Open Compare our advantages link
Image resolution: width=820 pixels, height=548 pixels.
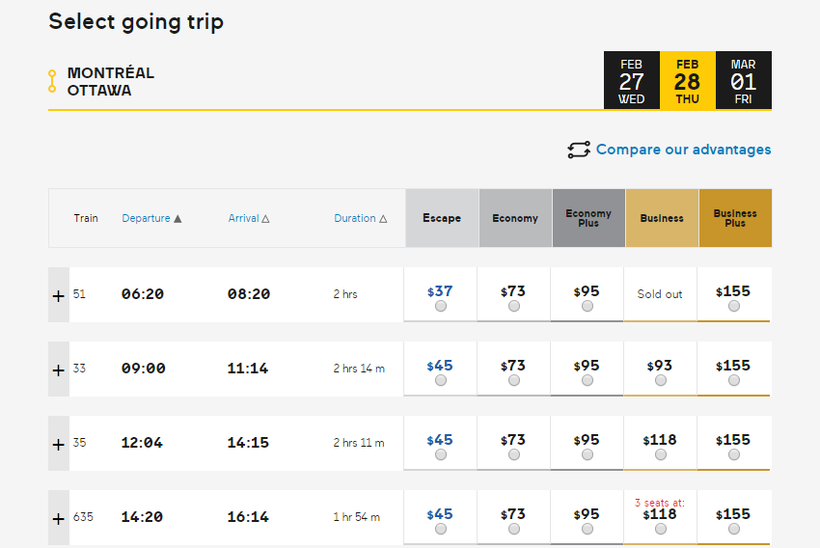coord(683,150)
